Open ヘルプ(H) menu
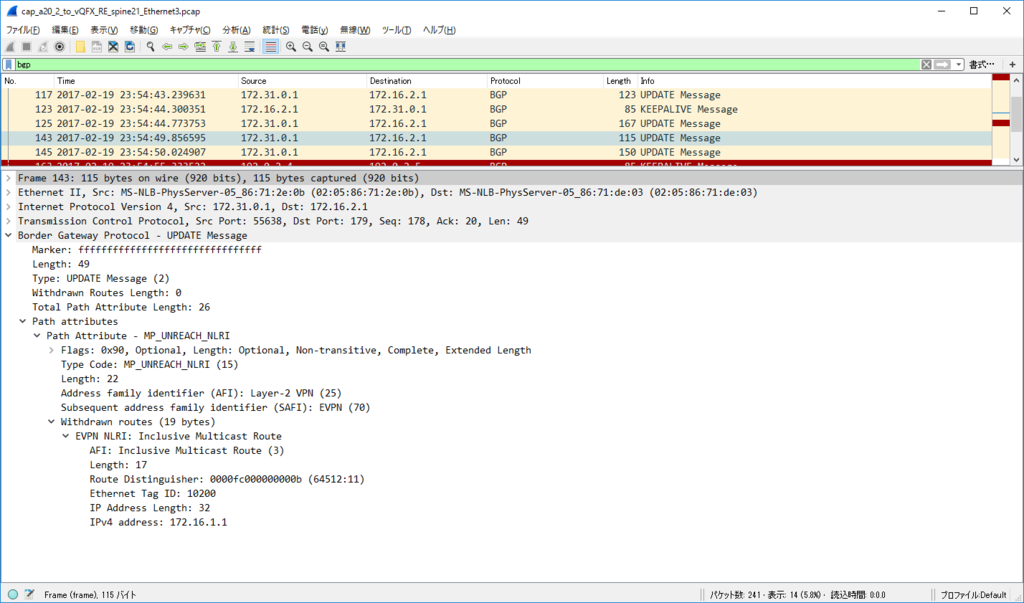This screenshot has height=603, width=1024. coord(439,30)
